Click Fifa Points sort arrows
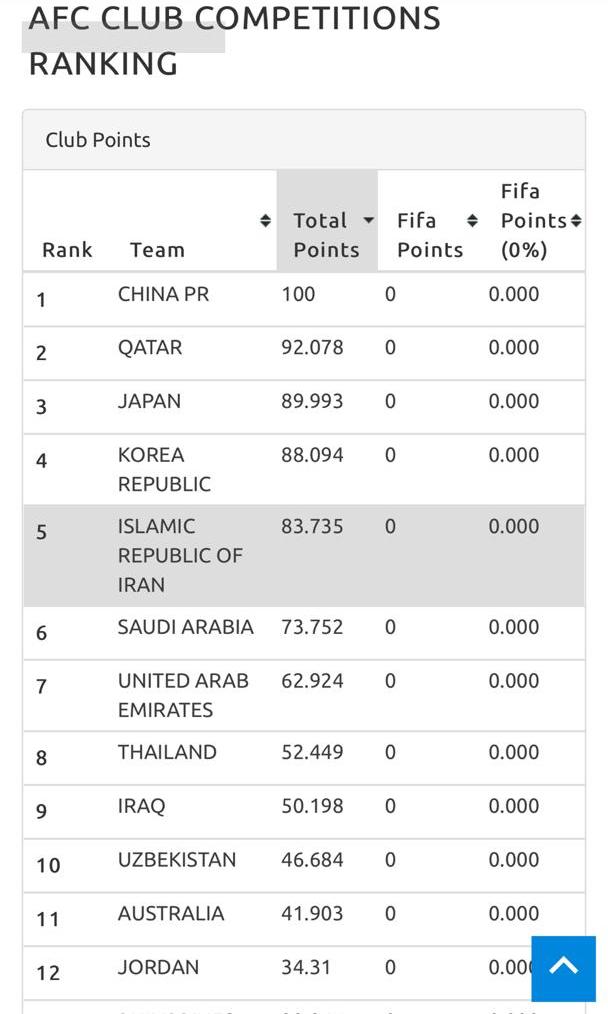Screen dimensions: 608x1014 472,221
